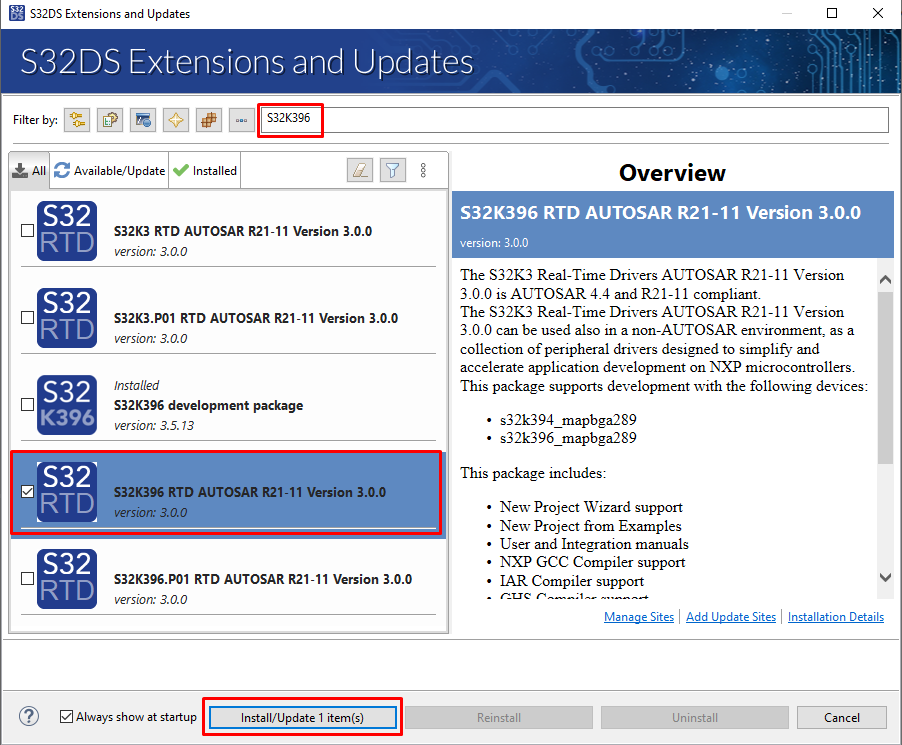This screenshot has height=745, width=902.
Task: Close the S32DS Extensions and Updates window
Action: (878, 13)
